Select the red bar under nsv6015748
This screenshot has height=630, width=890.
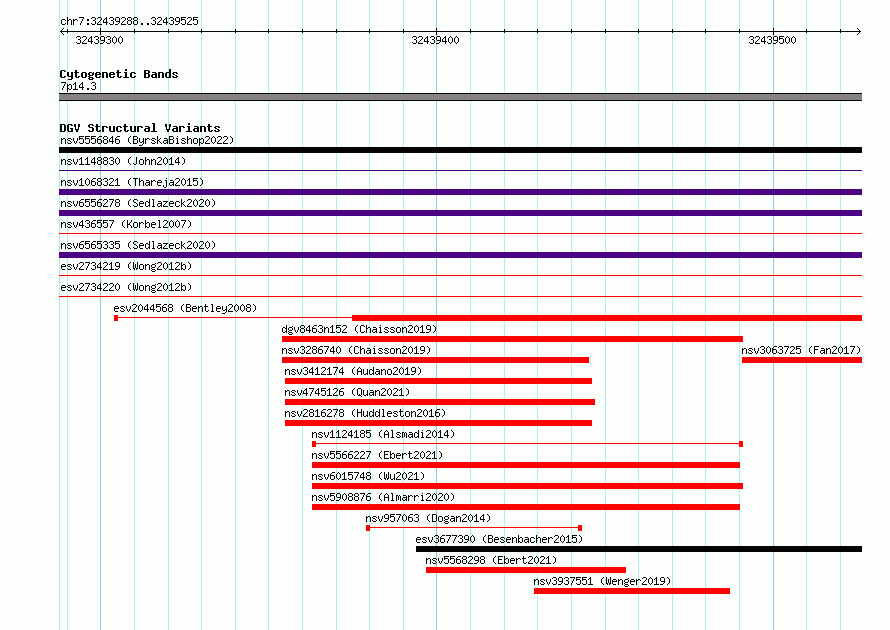pyautogui.click(x=527, y=486)
